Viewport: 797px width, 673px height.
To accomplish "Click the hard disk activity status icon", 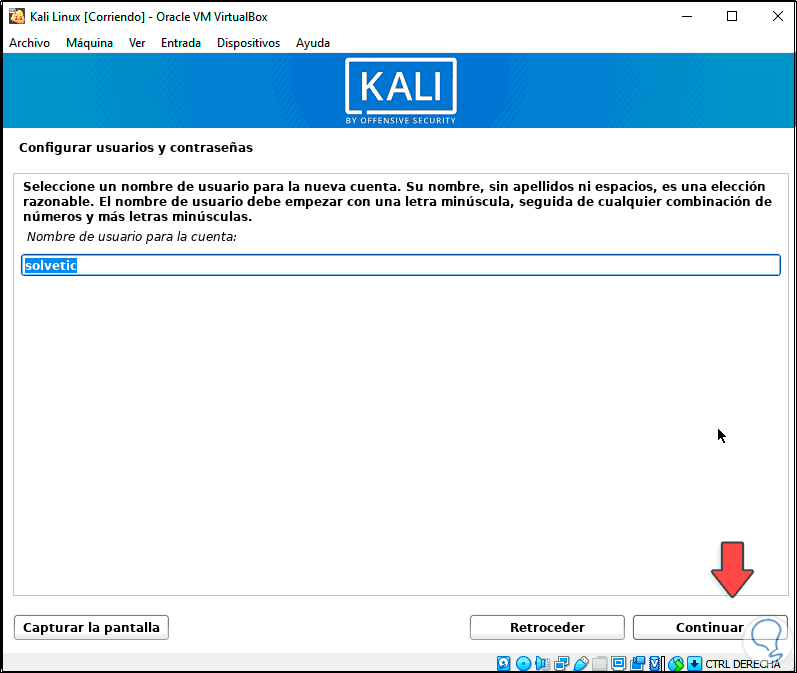I will coord(504,663).
